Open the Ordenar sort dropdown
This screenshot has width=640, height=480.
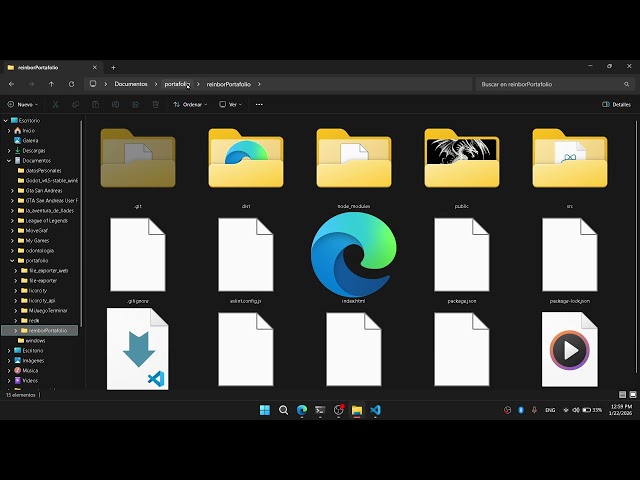click(189, 104)
